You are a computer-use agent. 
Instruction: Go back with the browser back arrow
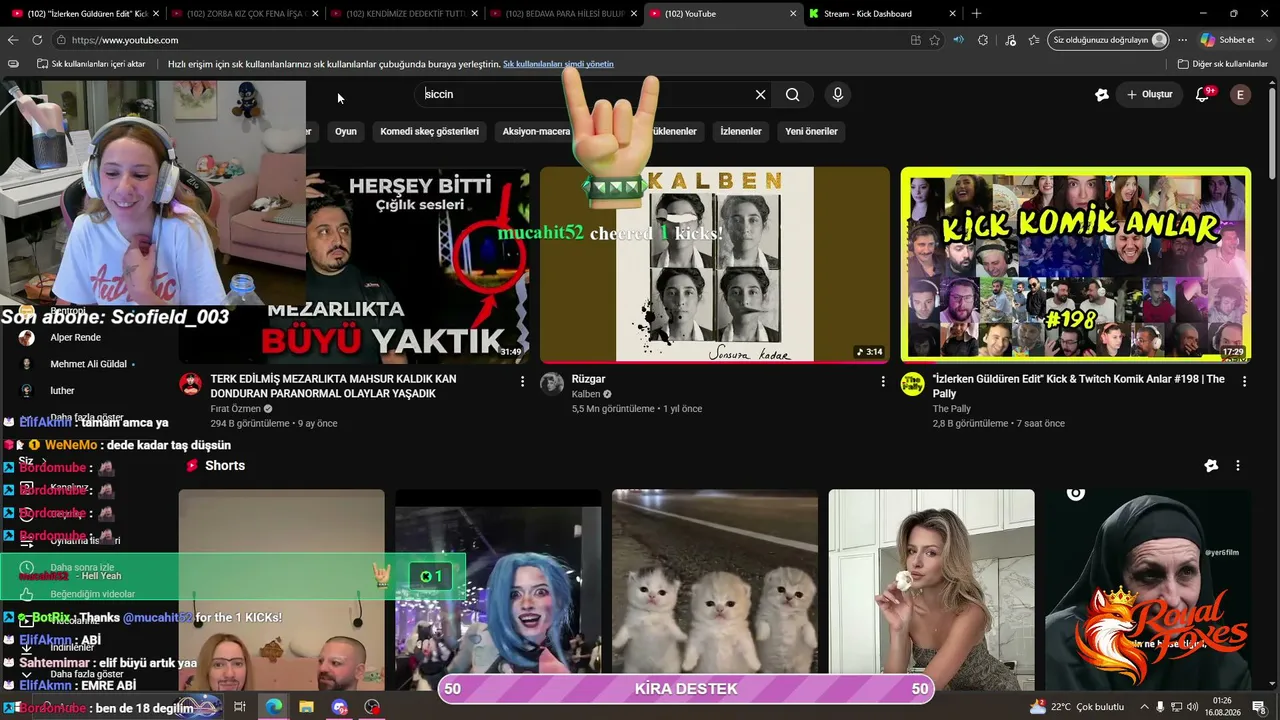coord(13,40)
